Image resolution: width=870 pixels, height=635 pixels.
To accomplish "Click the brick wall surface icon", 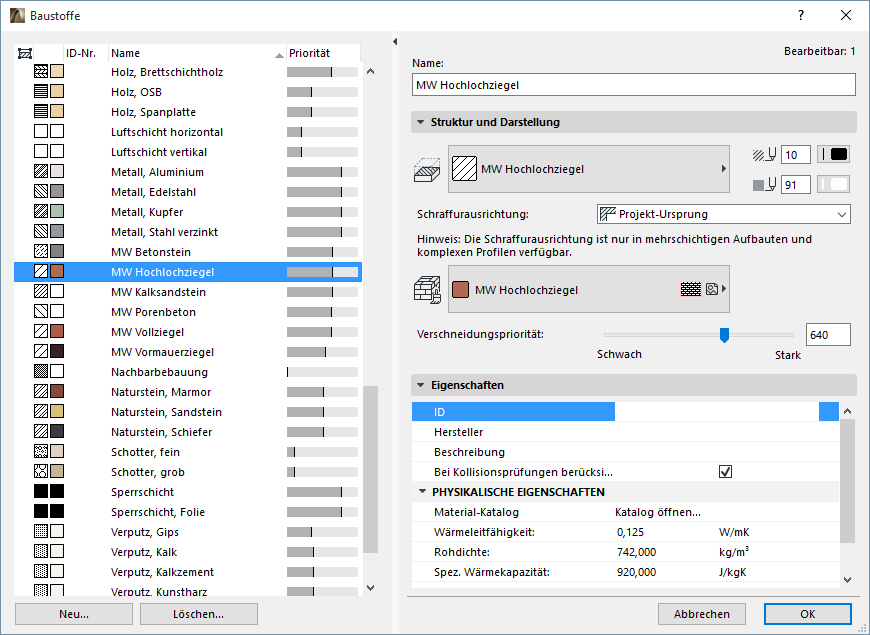I will click(427, 289).
